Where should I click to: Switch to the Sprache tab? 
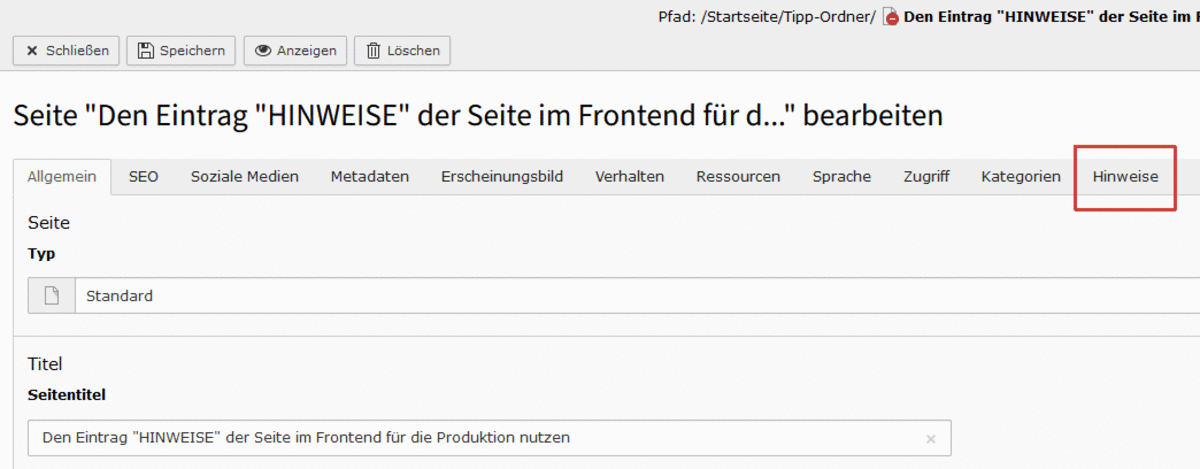tap(841, 177)
